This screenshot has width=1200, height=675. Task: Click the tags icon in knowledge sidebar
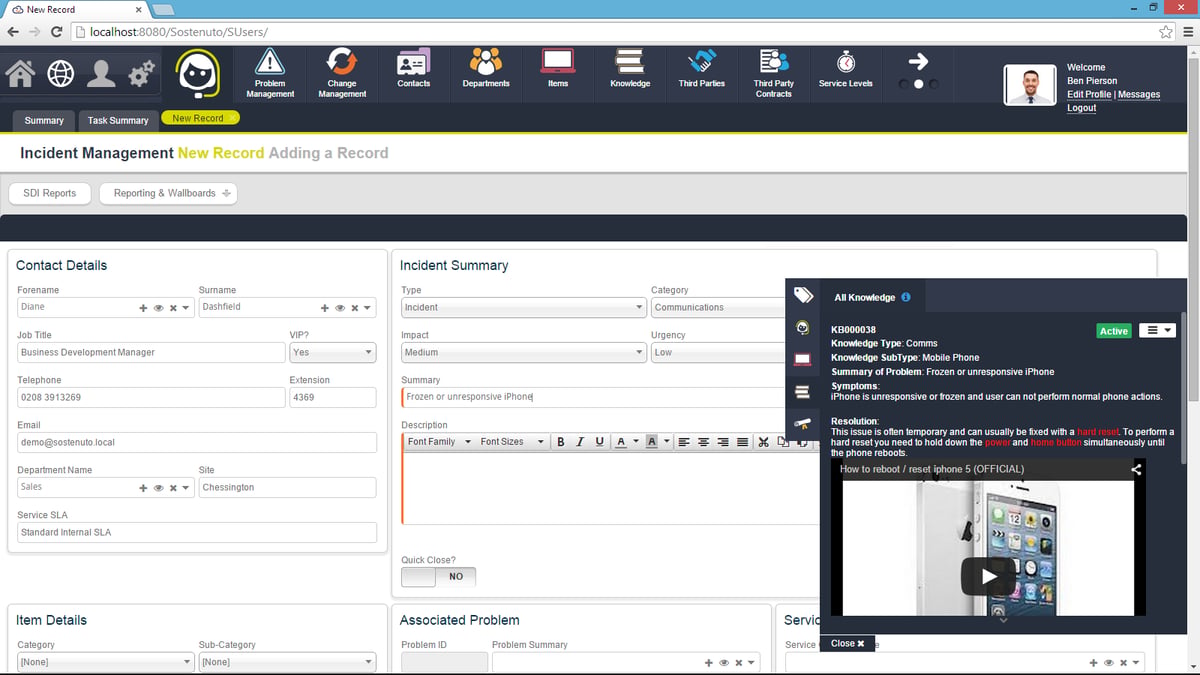coord(802,295)
